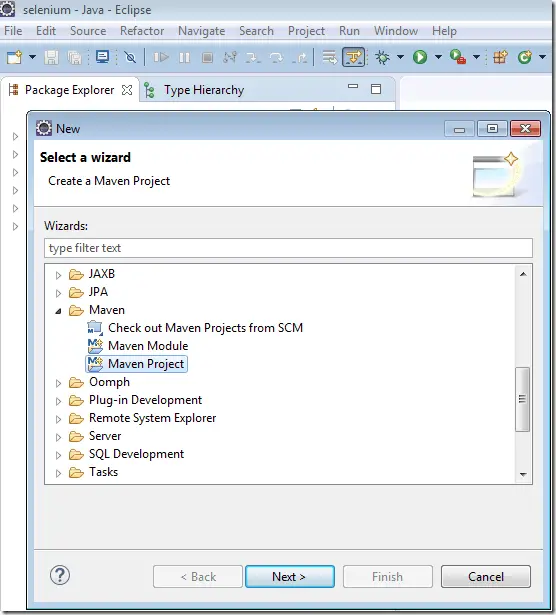The image size is (556, 615).
Task: Collapse the Maven folder
Action: pos(58,311)
